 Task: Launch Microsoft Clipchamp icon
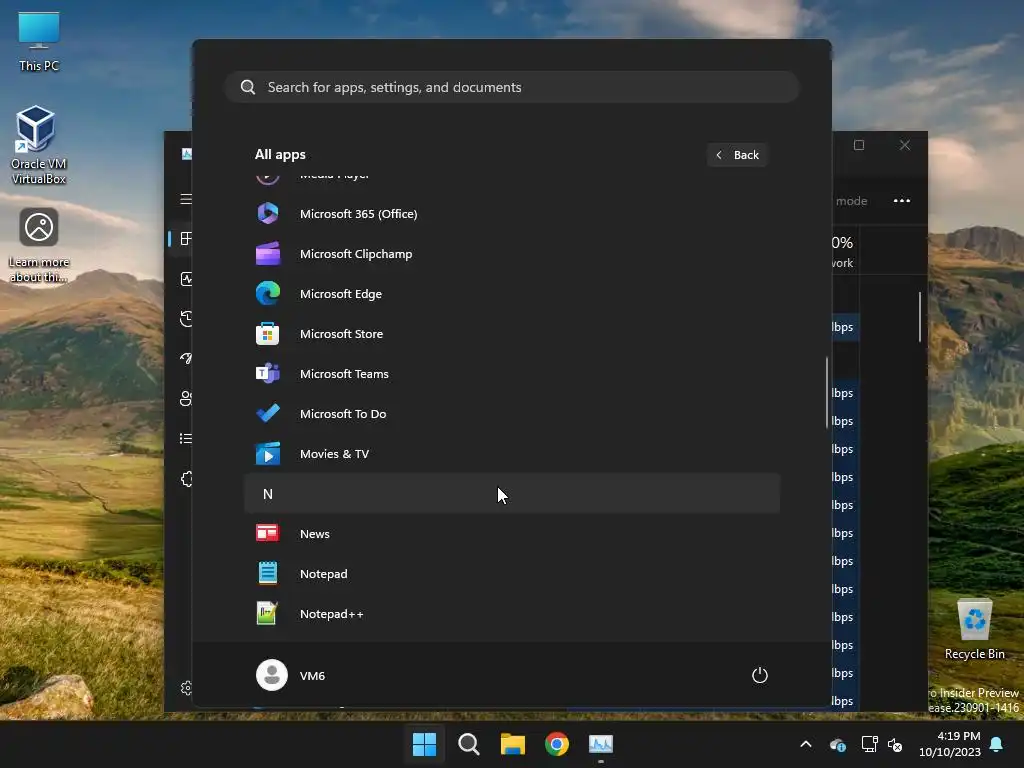pos(268,254)
